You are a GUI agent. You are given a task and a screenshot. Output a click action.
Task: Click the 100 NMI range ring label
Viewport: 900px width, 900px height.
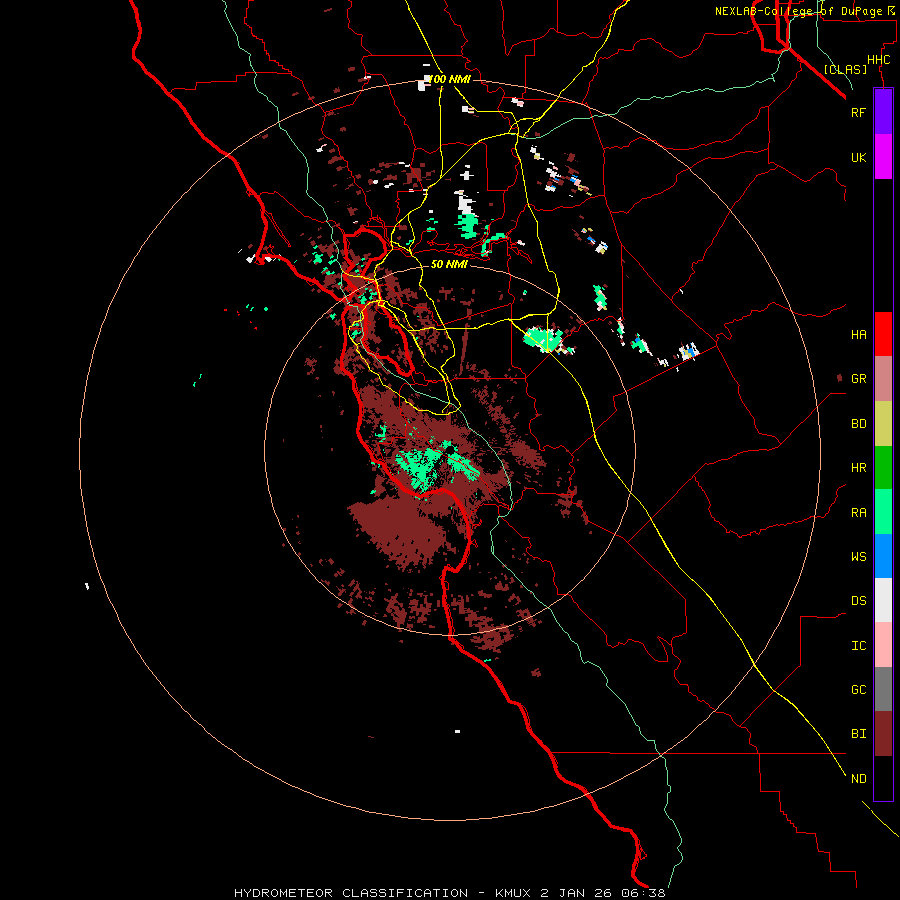(449, 79)
